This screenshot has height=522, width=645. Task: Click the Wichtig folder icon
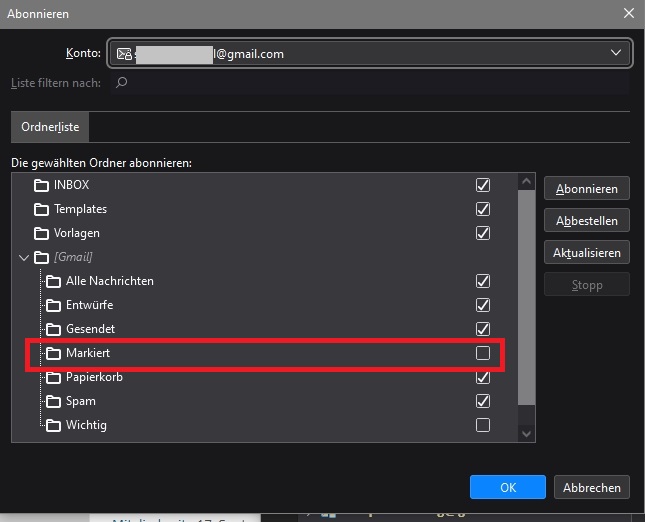click(x=53, y=425)
